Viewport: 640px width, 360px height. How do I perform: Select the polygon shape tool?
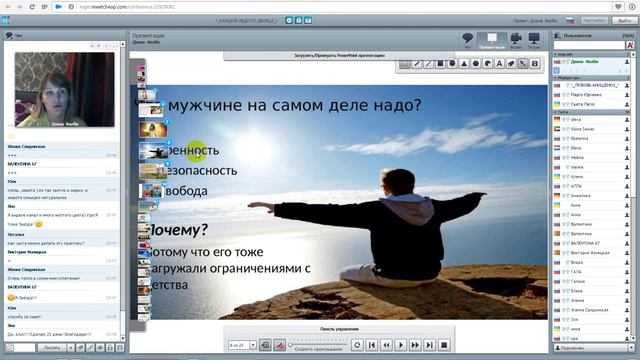pyautogui.click(x=476, y=64)
